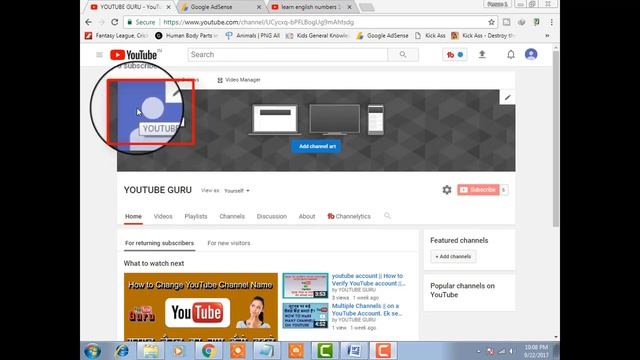
Task: Open Chrome three-dot menu
Action: pos(551,22)
